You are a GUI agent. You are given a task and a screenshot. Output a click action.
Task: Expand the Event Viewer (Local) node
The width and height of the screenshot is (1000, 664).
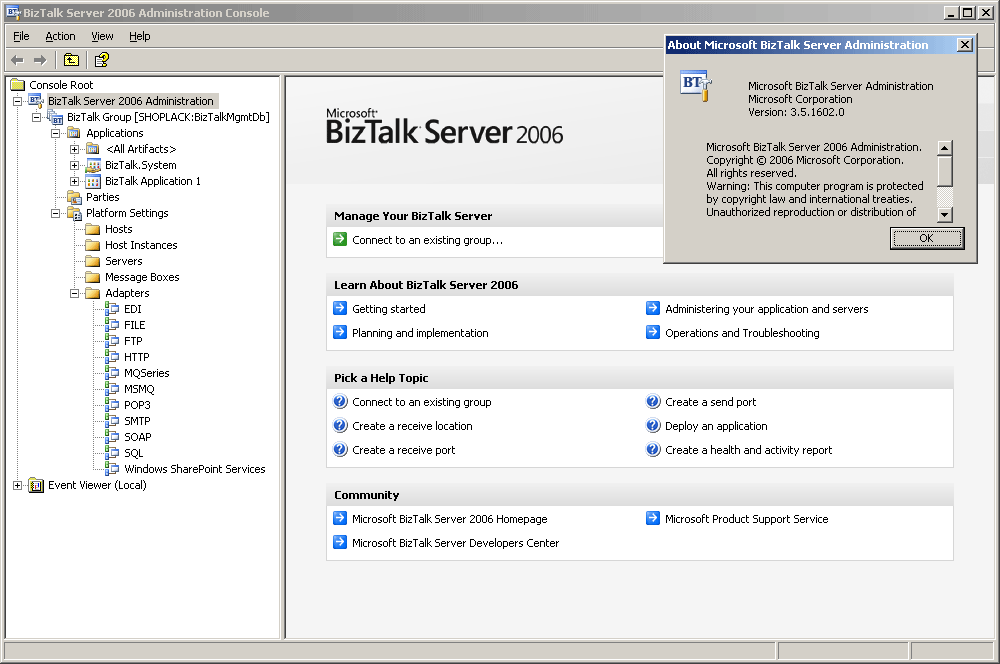17,485
